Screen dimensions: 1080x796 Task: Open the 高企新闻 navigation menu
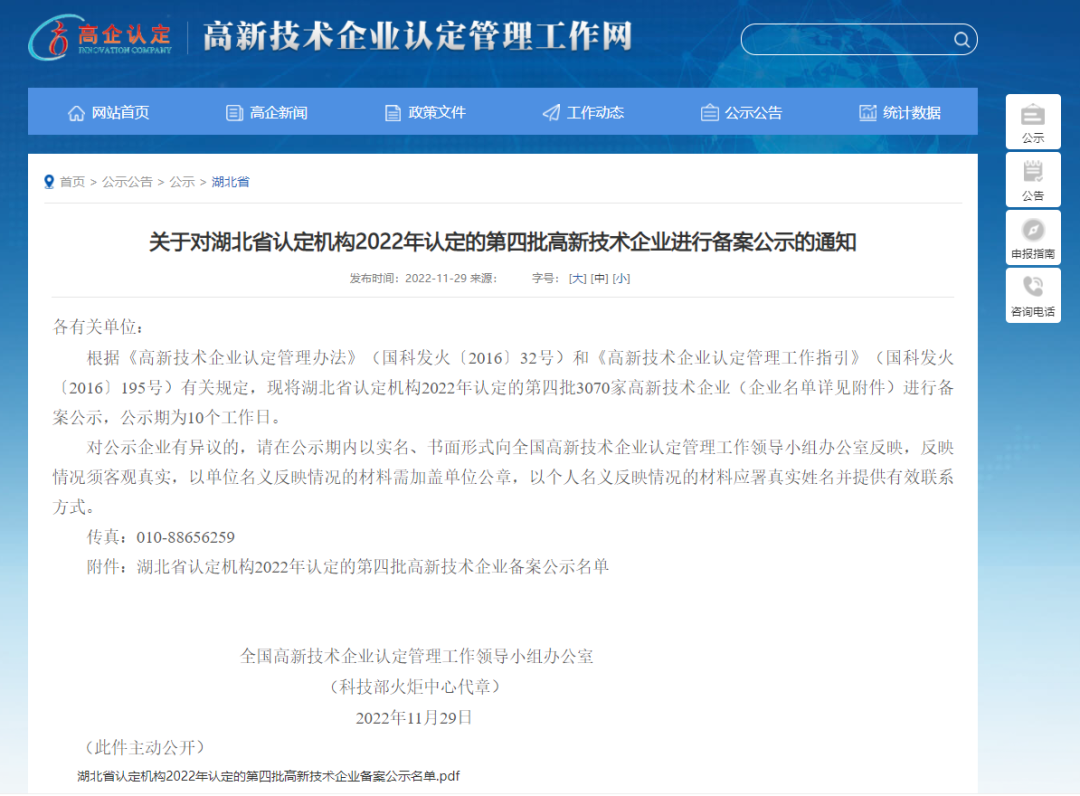(x=267, y=113)
